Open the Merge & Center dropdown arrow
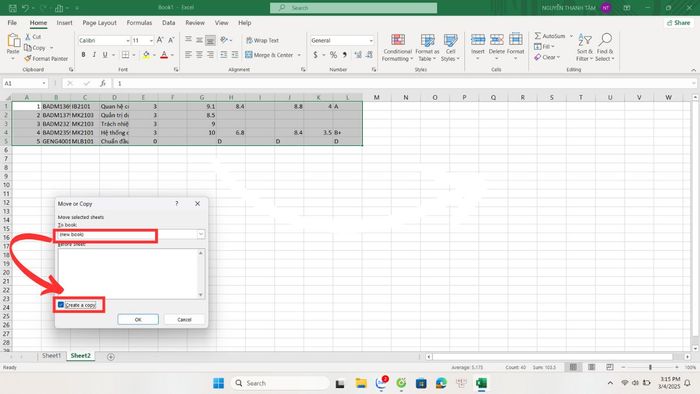The height and width of the screenshot is (394, 700). pyautogui.click(x=299, y=55)
